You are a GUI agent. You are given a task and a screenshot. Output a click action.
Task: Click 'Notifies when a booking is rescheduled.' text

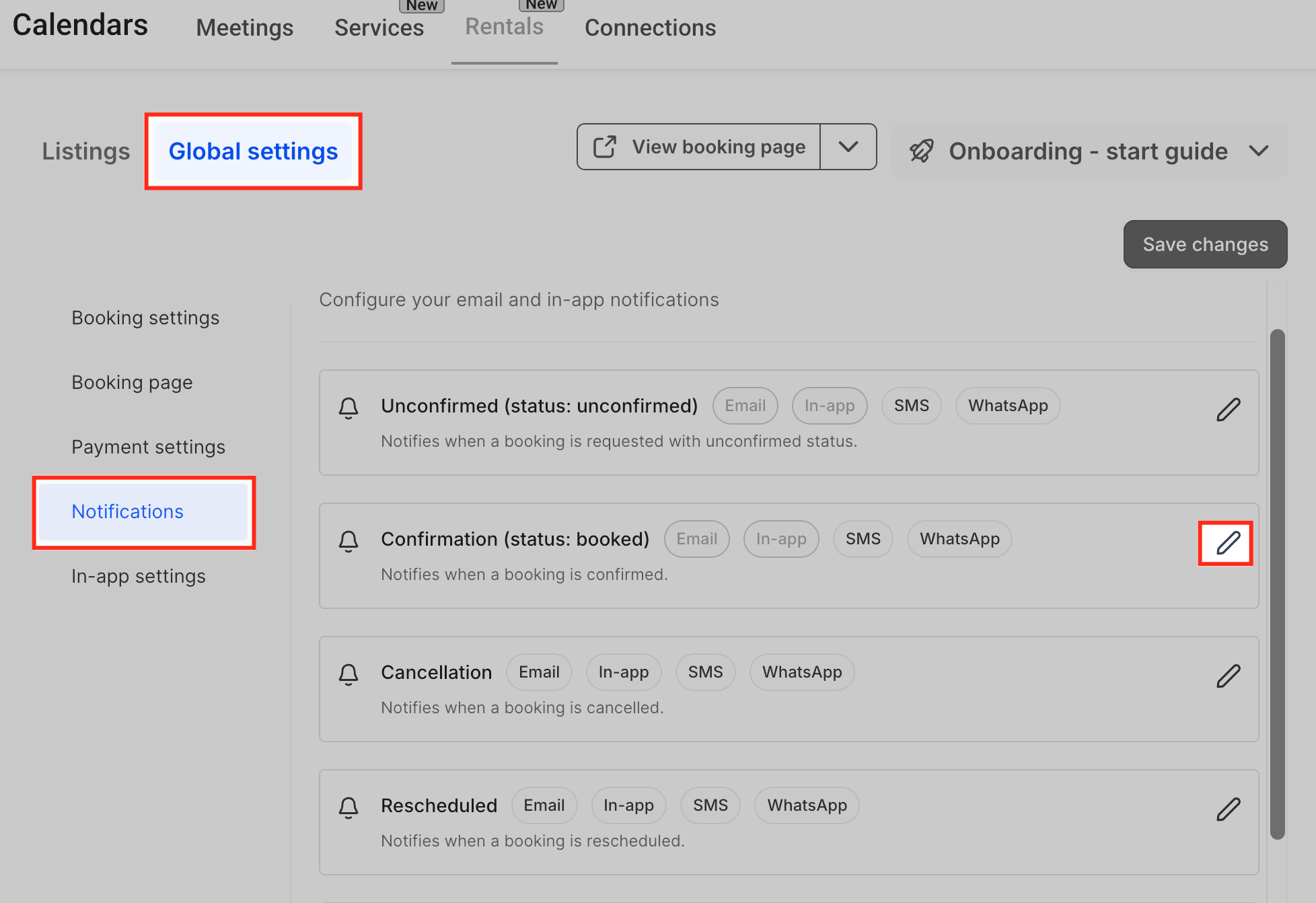533,841
